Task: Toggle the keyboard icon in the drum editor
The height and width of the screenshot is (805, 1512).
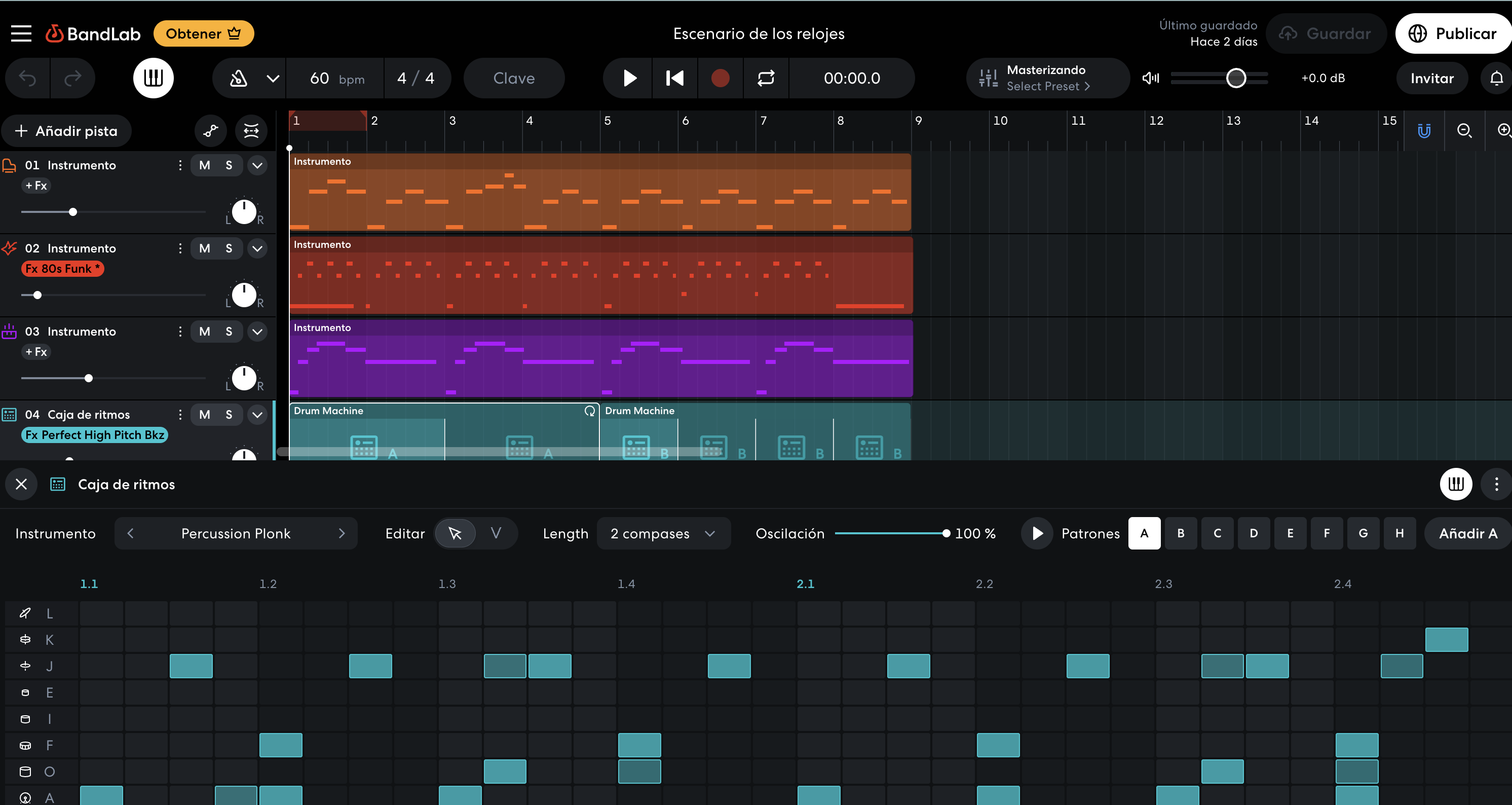Action: [1456, 484]
